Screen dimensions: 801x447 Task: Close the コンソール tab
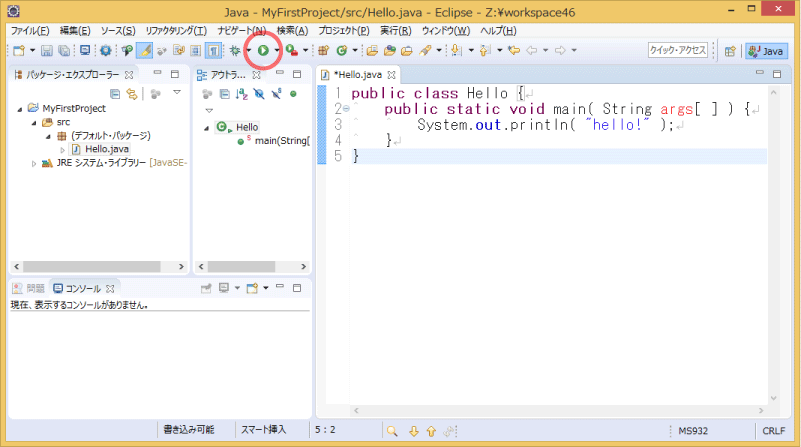(x=110, y=289)
